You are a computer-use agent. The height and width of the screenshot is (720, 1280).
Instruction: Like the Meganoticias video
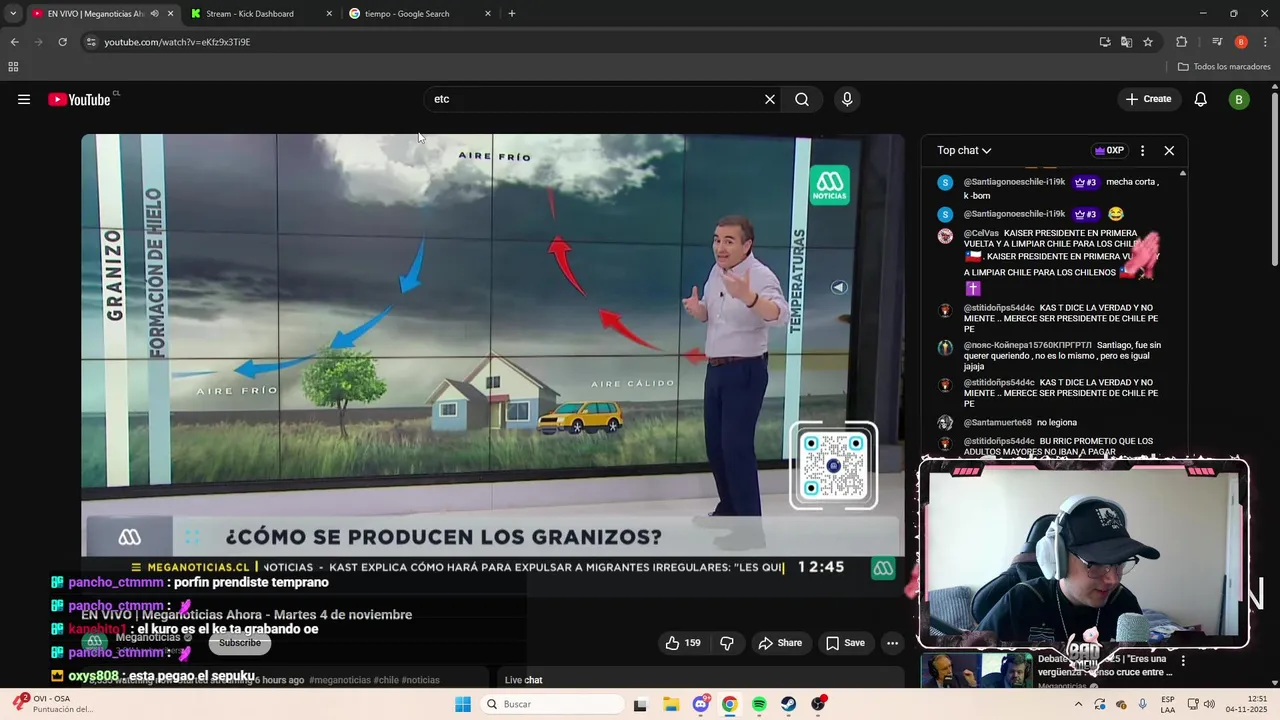click(682, 643)
